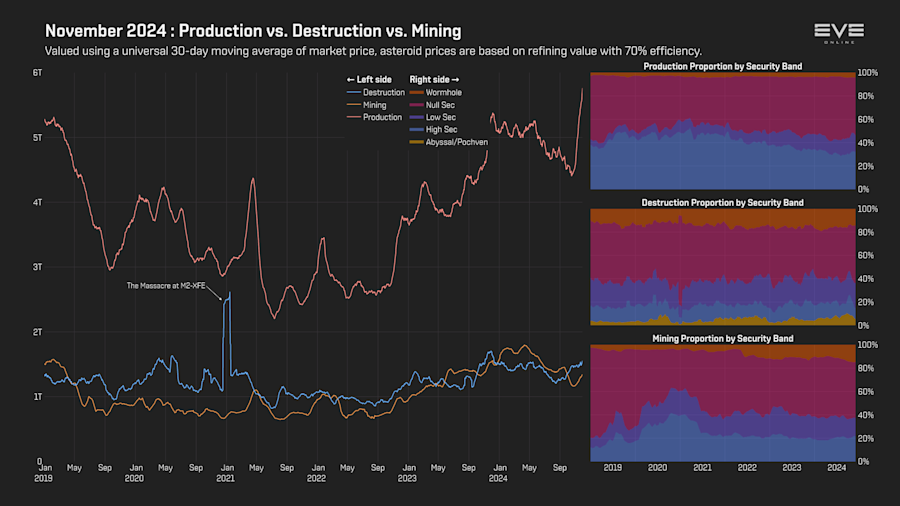Click the Jan 2021 x-axis label
Screen dimensions: 900x506
[x=226, y=473]
